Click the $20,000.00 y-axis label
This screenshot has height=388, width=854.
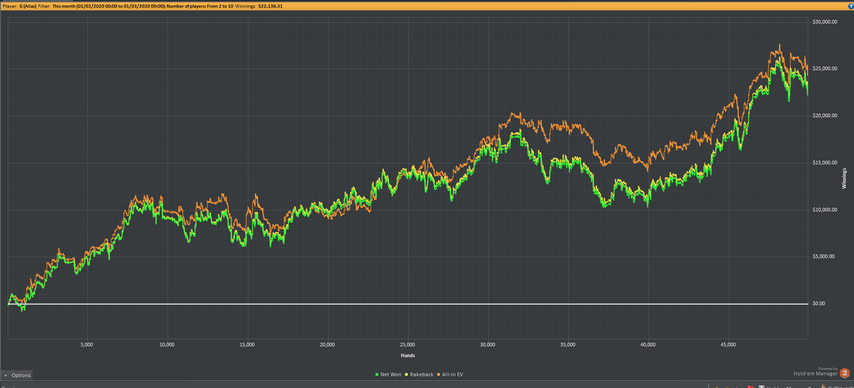pyautogui.click(x=824, y=116)
